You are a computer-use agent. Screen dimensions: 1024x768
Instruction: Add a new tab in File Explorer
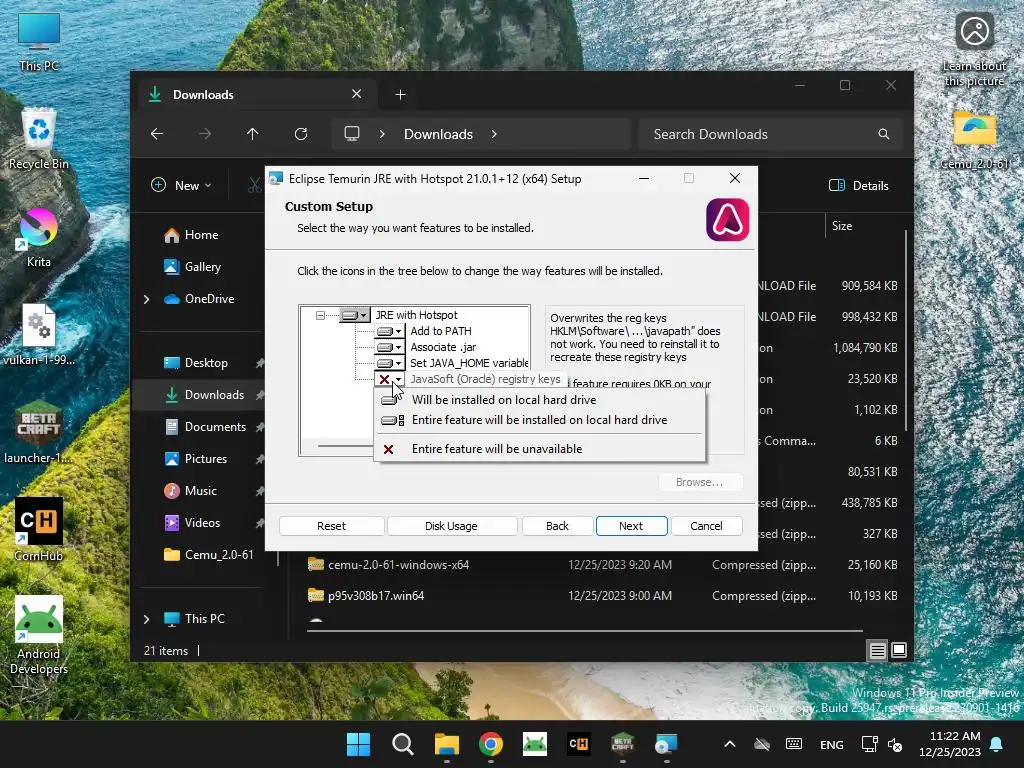click(400, 95)
